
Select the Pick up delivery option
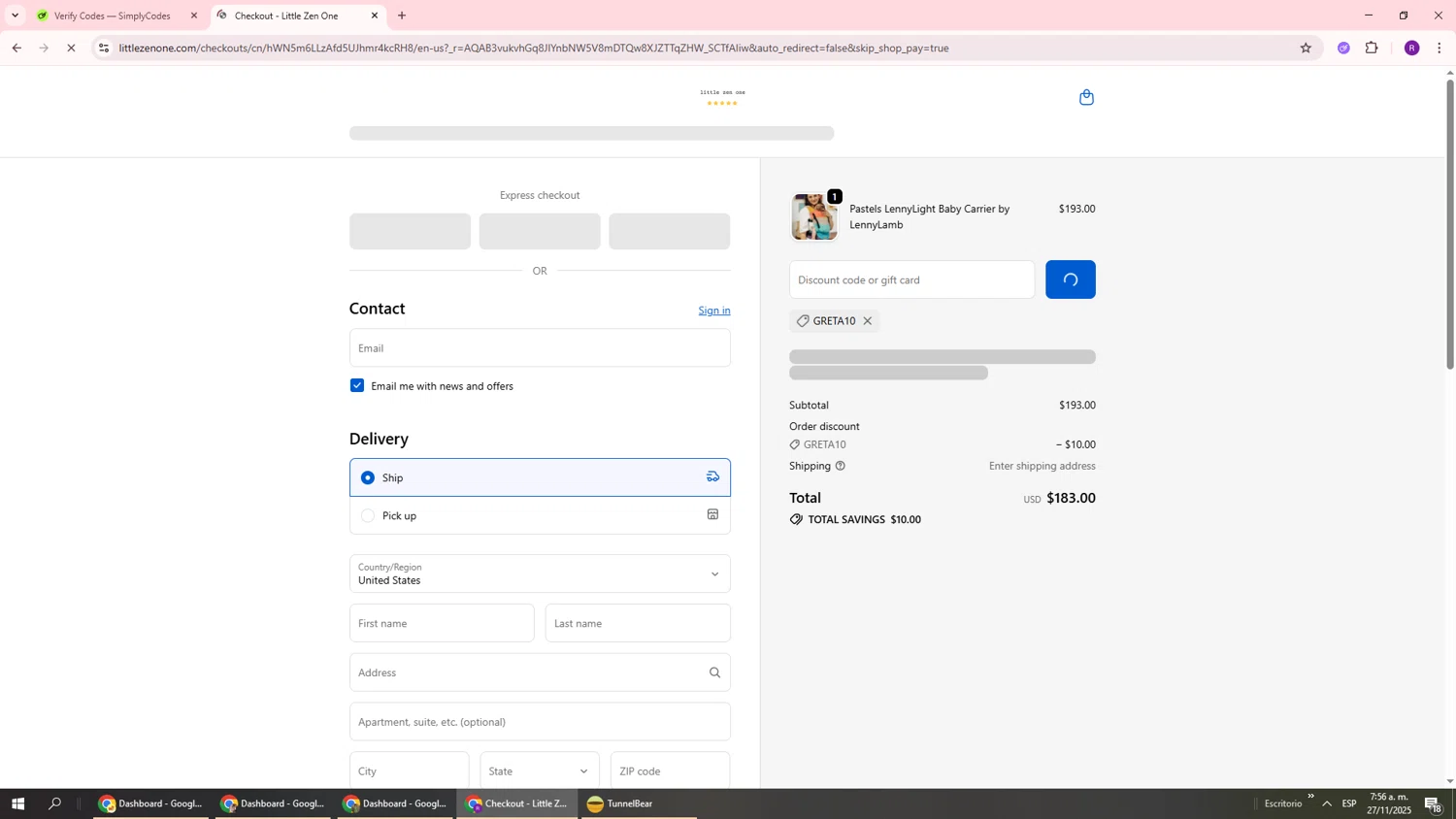[540, 515]
